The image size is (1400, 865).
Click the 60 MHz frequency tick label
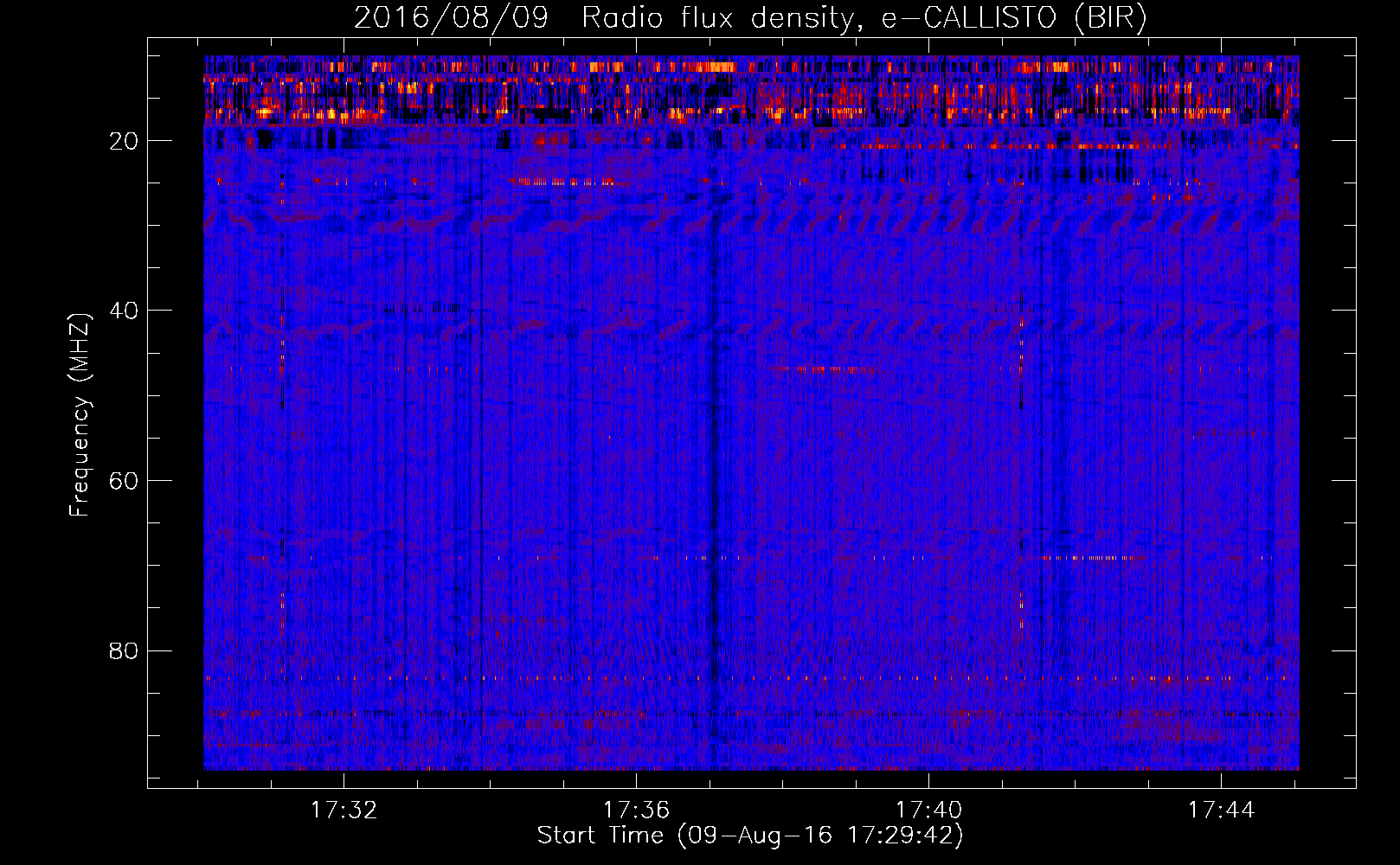[x=125, y=481]
